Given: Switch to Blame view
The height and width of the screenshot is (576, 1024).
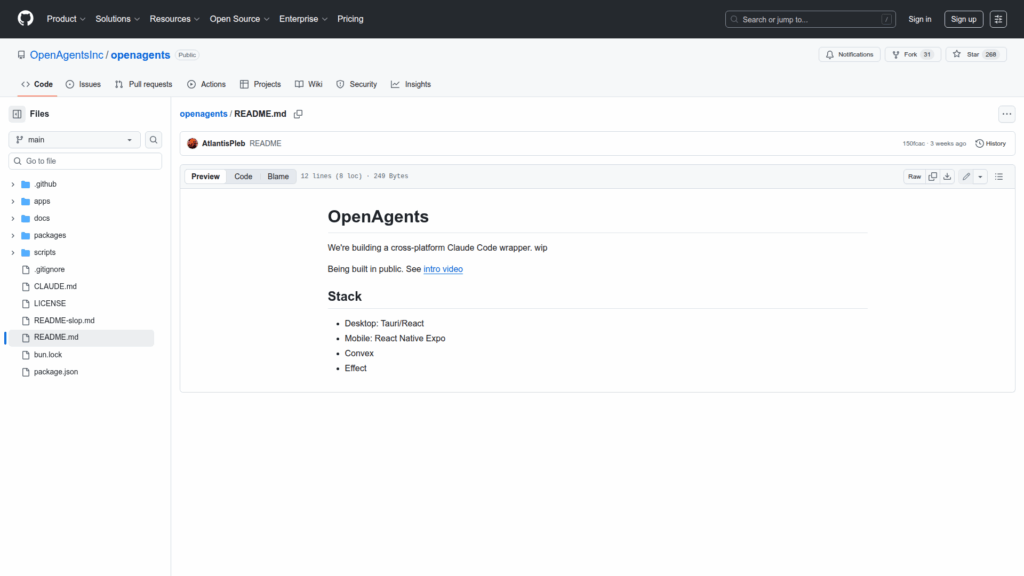Looking at the screenshot, I should (278, 176).
